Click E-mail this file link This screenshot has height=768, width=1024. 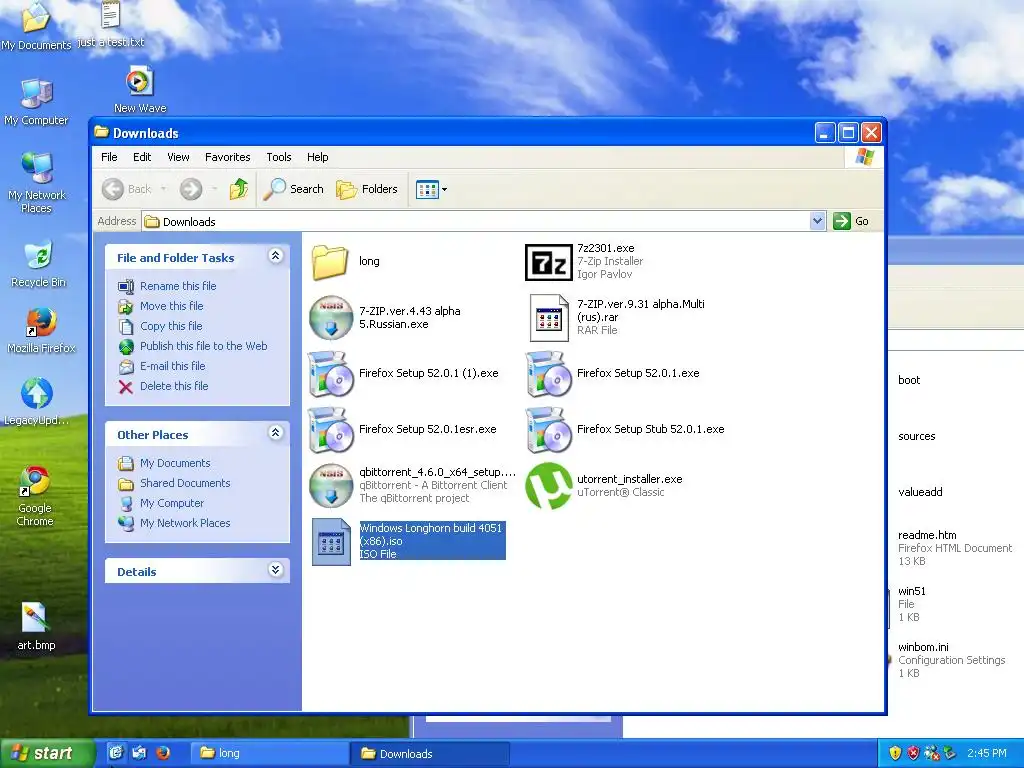click(172, 366)
